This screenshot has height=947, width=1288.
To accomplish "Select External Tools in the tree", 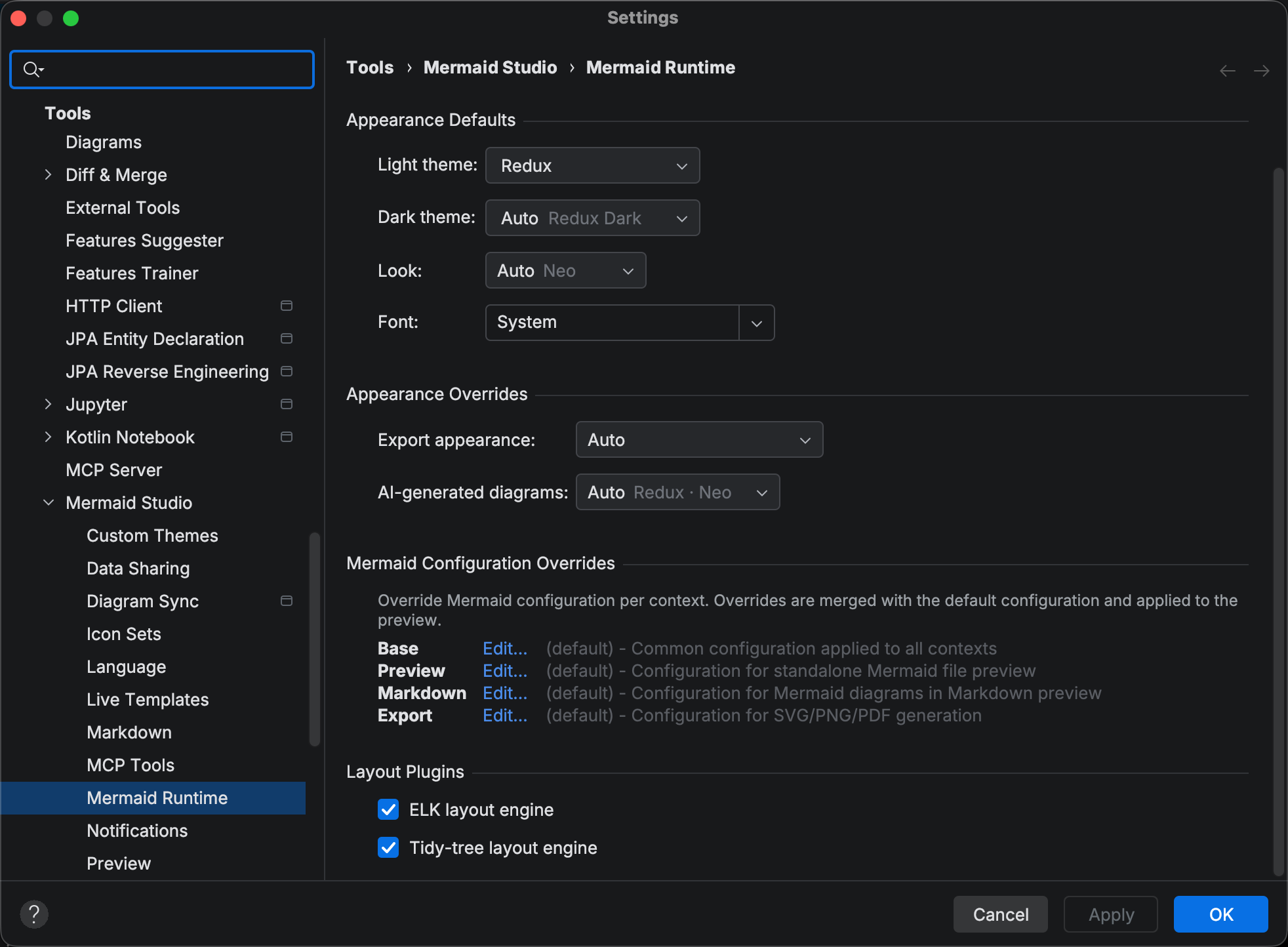I will click(123, 208).
